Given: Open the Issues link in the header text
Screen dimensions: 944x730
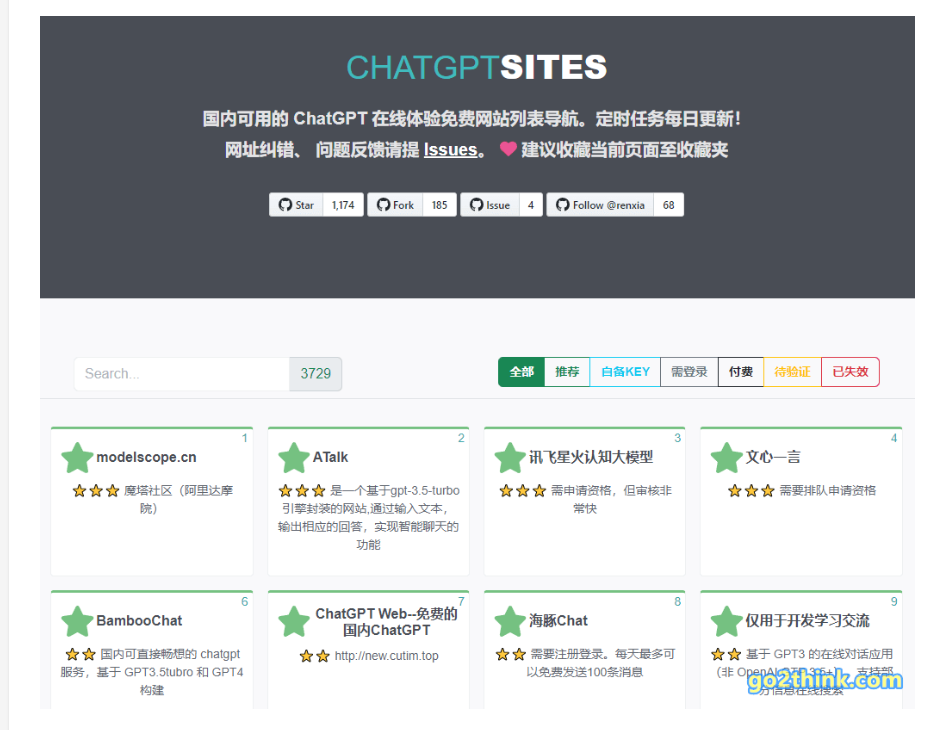Looking at the screenshot, I should coord(450,149).
